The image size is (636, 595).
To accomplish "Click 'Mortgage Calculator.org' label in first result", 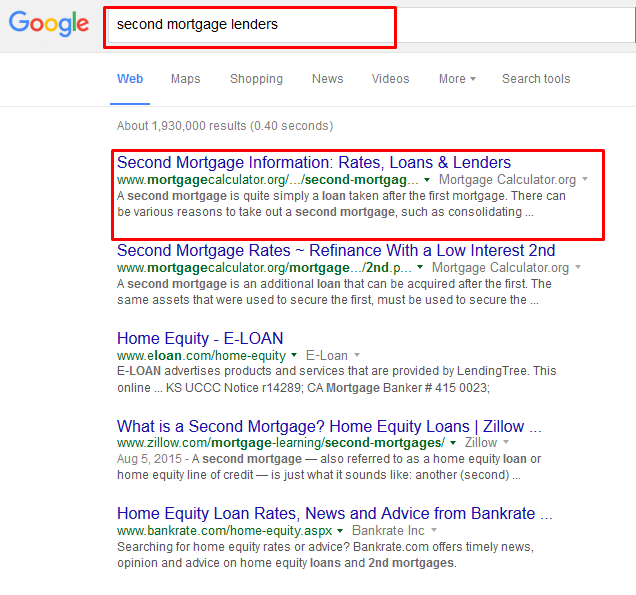I will (507, 179).
